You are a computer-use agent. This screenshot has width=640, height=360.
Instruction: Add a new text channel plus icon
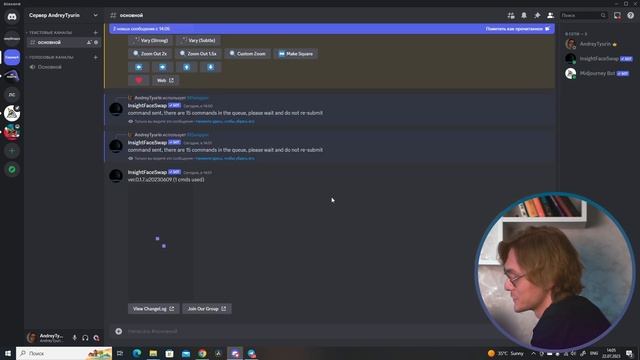pos(96,32)
